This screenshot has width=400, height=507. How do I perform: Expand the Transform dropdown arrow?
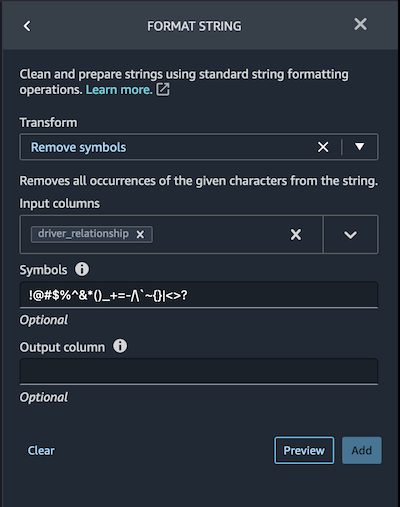(359, 147)
